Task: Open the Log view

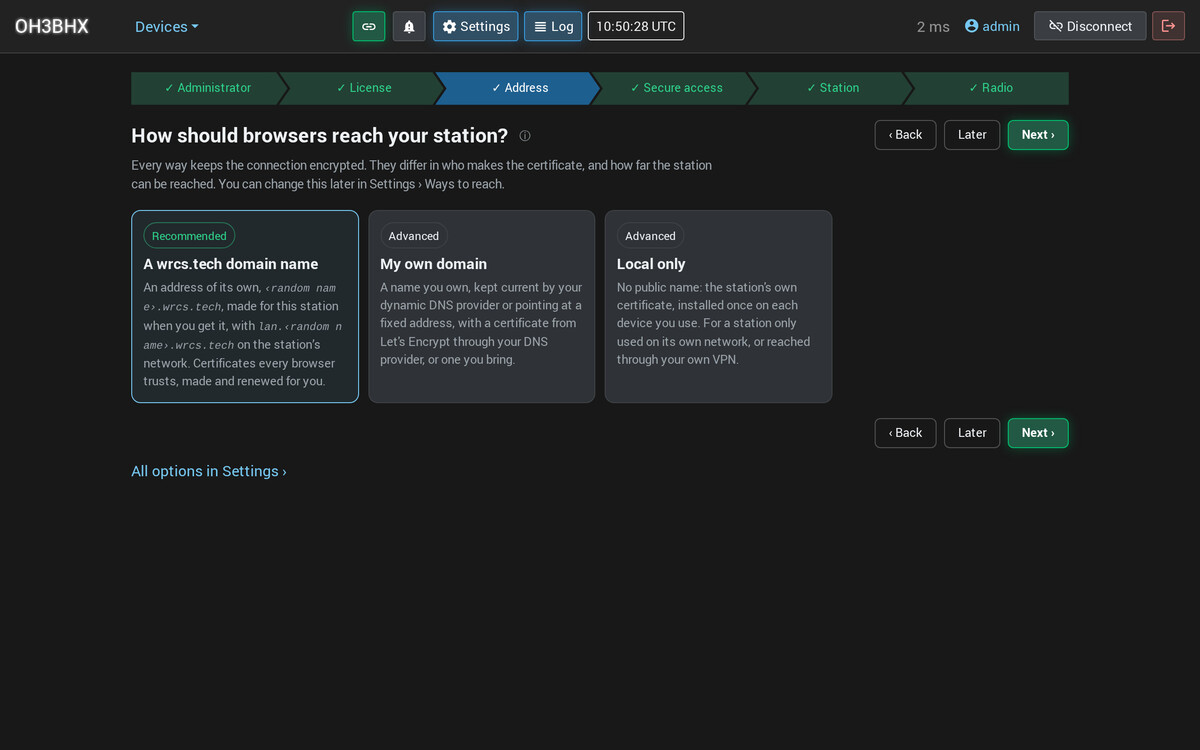Action: point(553,26)
